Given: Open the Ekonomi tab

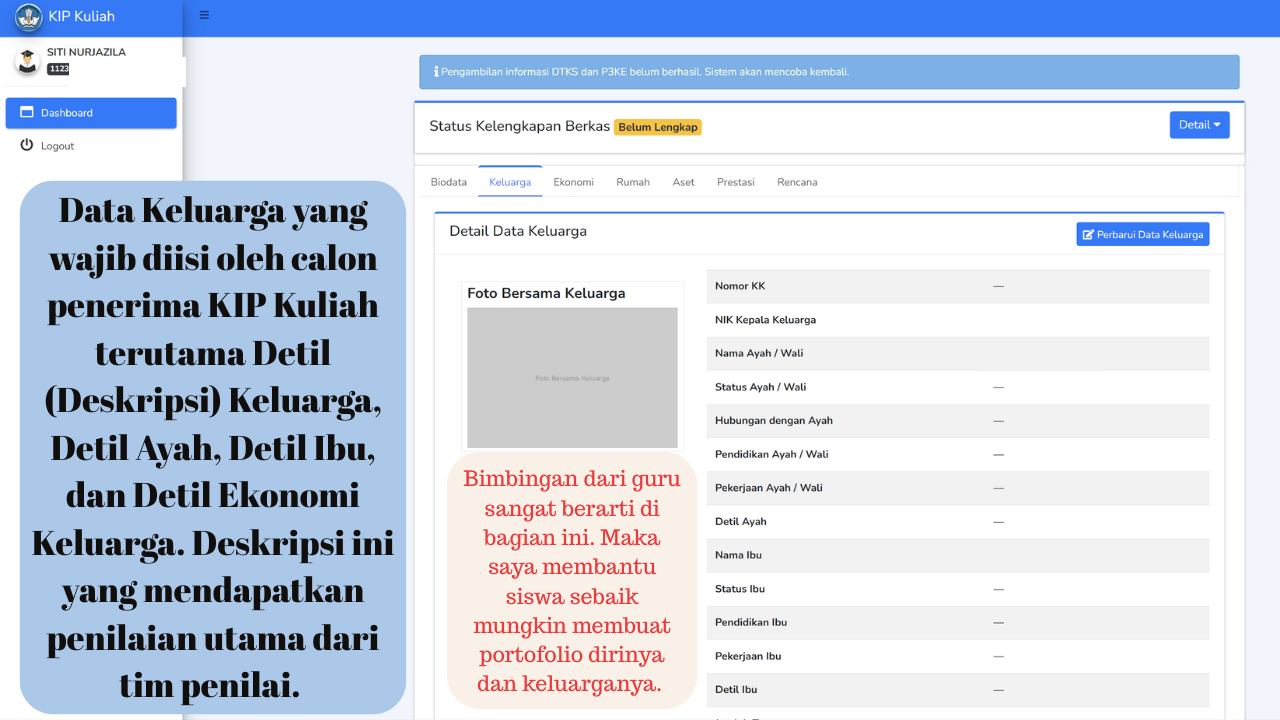Looking at the screenshot, I should tap(573, 182).
